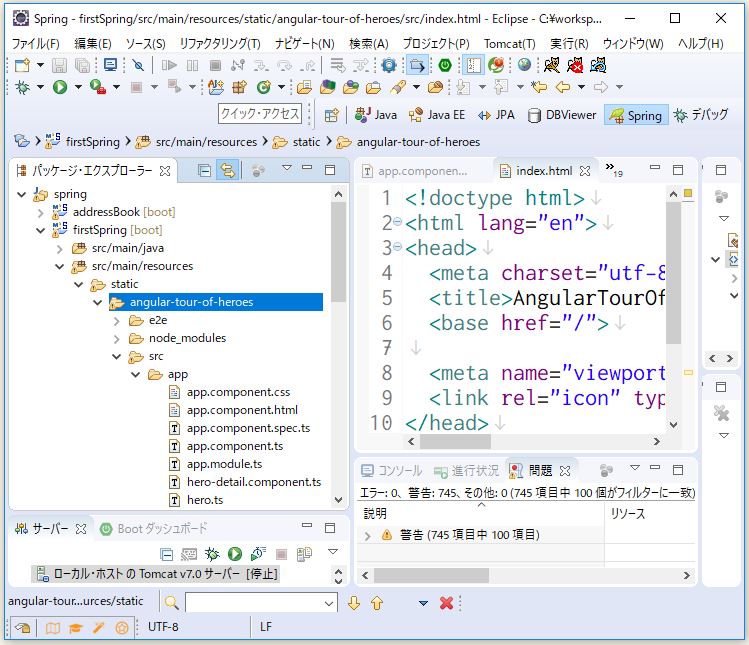This screenshot has width=749, height=645.
Task: Open the 編集(E) menu
Action: coord(93,43)
